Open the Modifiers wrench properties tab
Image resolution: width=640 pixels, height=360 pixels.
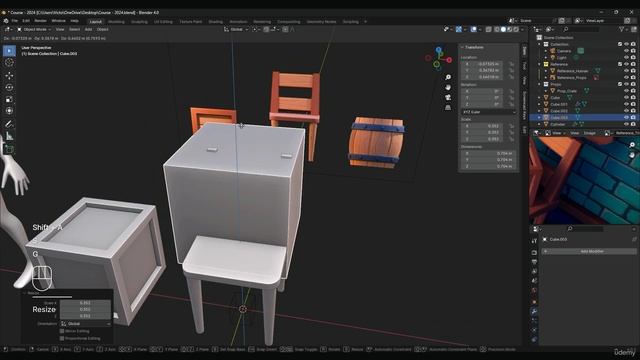534,311
